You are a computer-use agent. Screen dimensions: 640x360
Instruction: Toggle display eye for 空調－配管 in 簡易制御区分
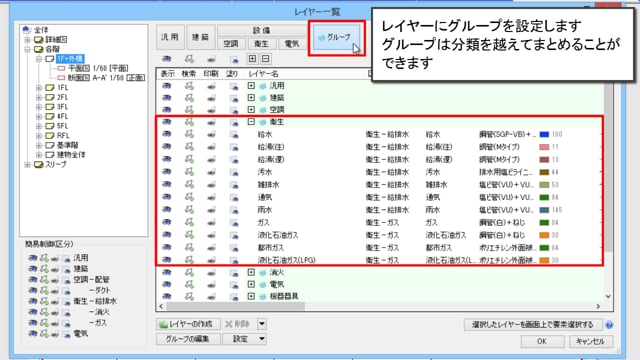[x=33, y=280]
